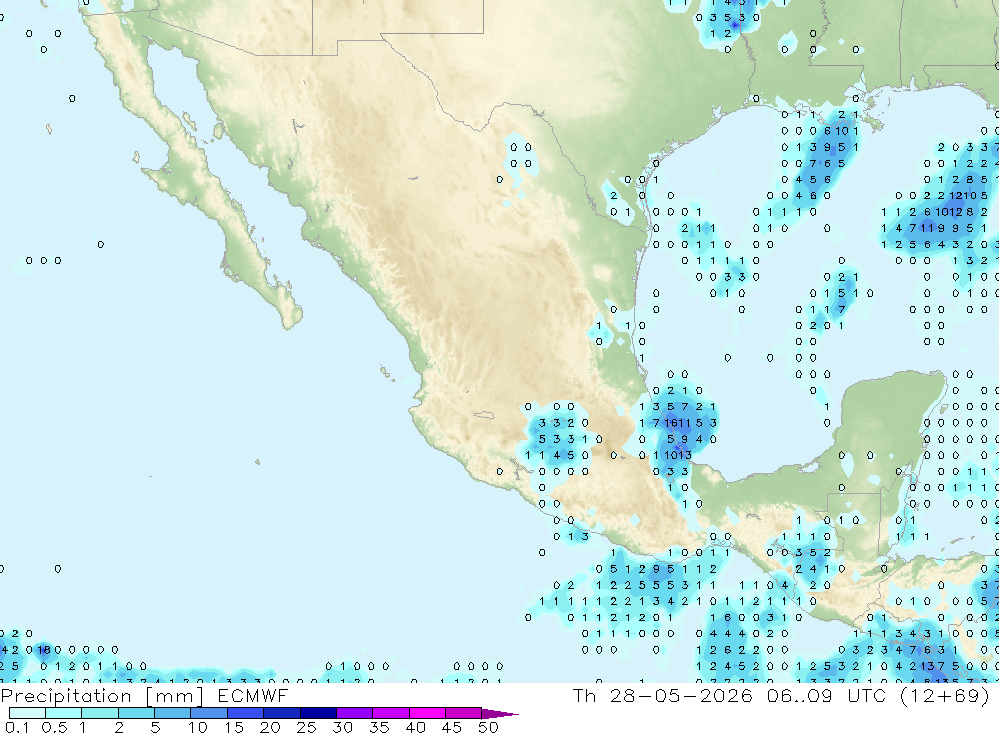The width and height of the screenshot is (1000, 733).
Task: Click the 'ECMWF' model label
Action: pos(253,696)
